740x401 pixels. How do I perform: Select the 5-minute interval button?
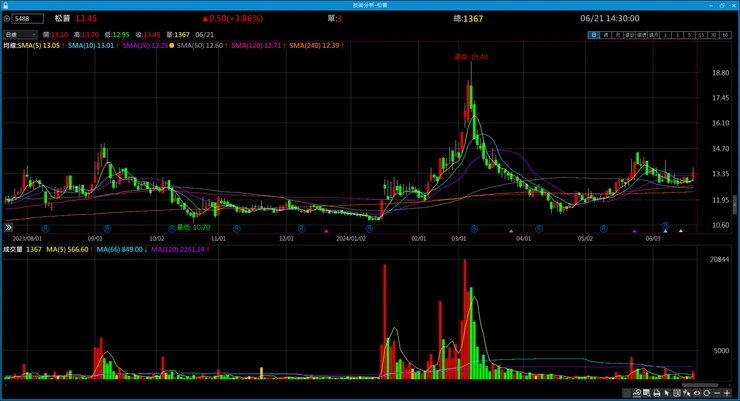click(x=689, y=35)
